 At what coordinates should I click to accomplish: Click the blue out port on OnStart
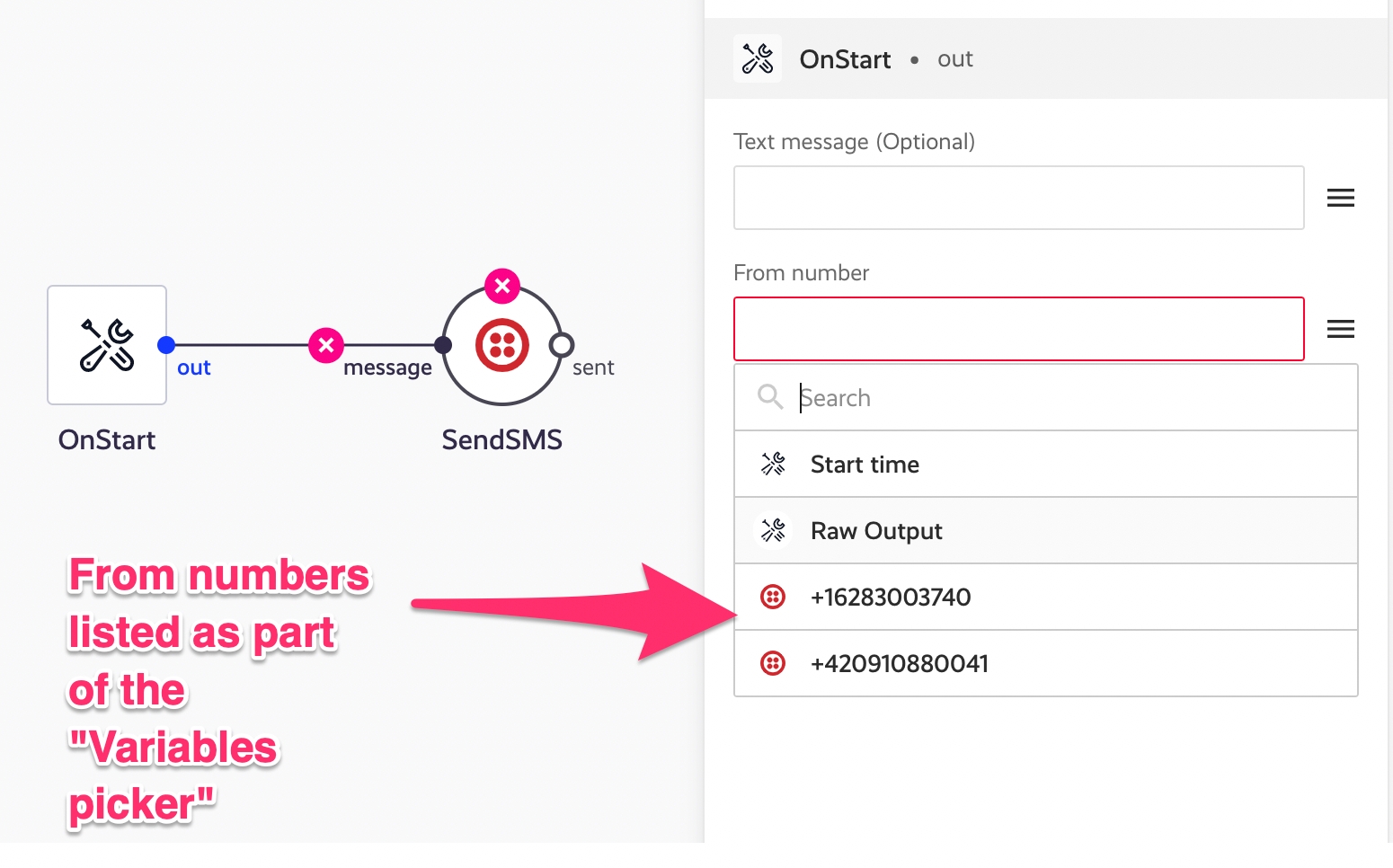166,345
